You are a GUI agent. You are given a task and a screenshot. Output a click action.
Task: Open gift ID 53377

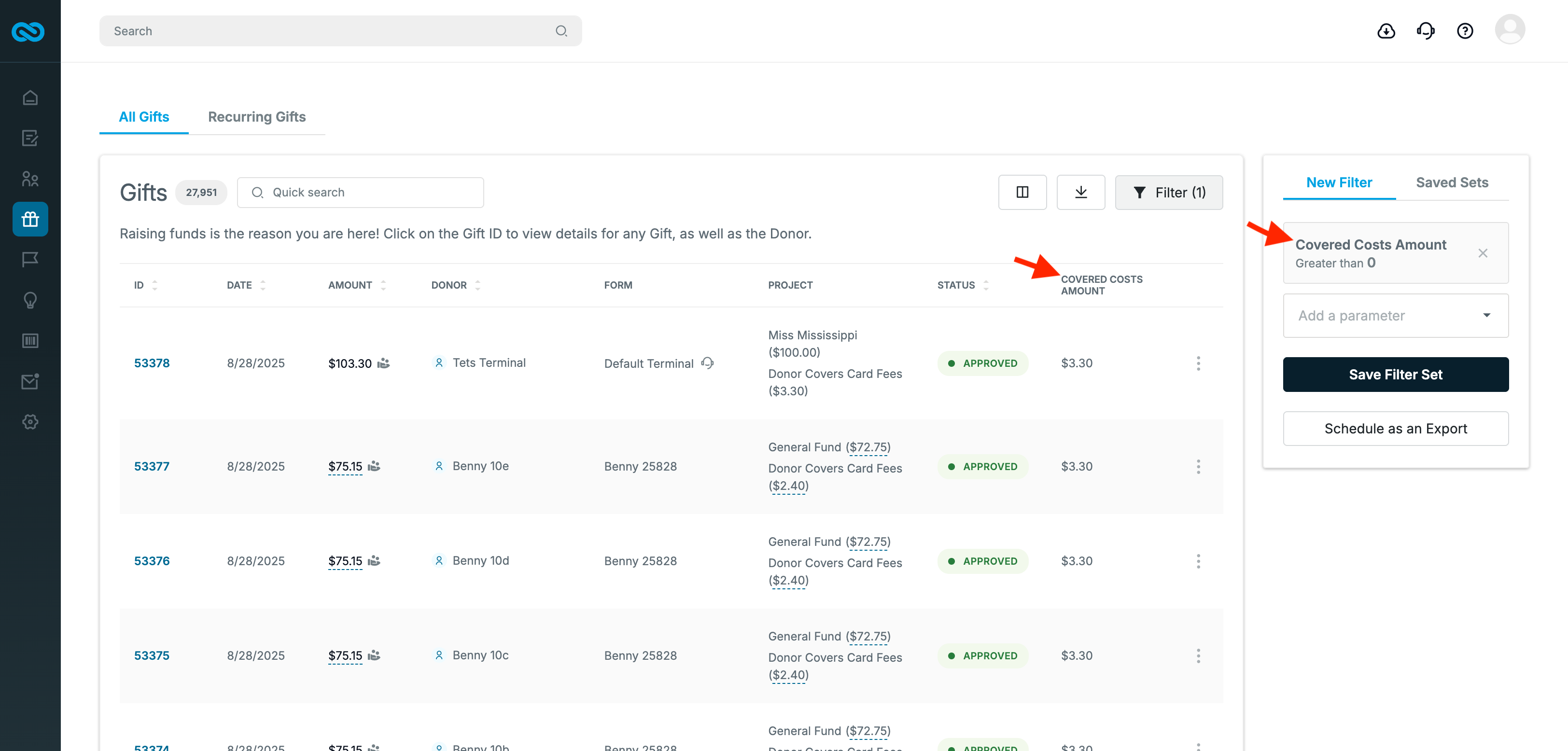[x=152, y=467]
